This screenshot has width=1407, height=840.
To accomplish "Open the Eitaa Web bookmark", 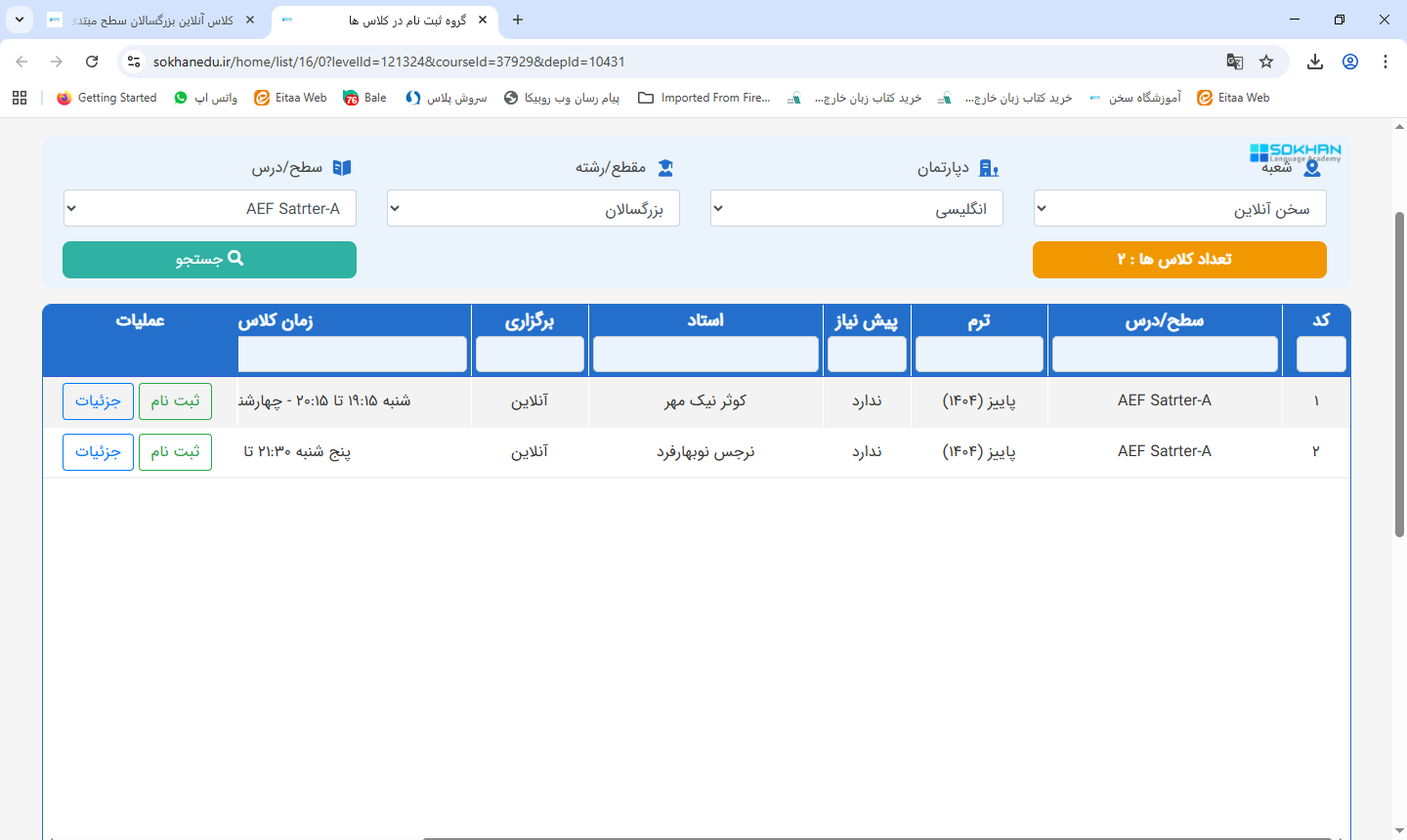I will tap(289, 97).
